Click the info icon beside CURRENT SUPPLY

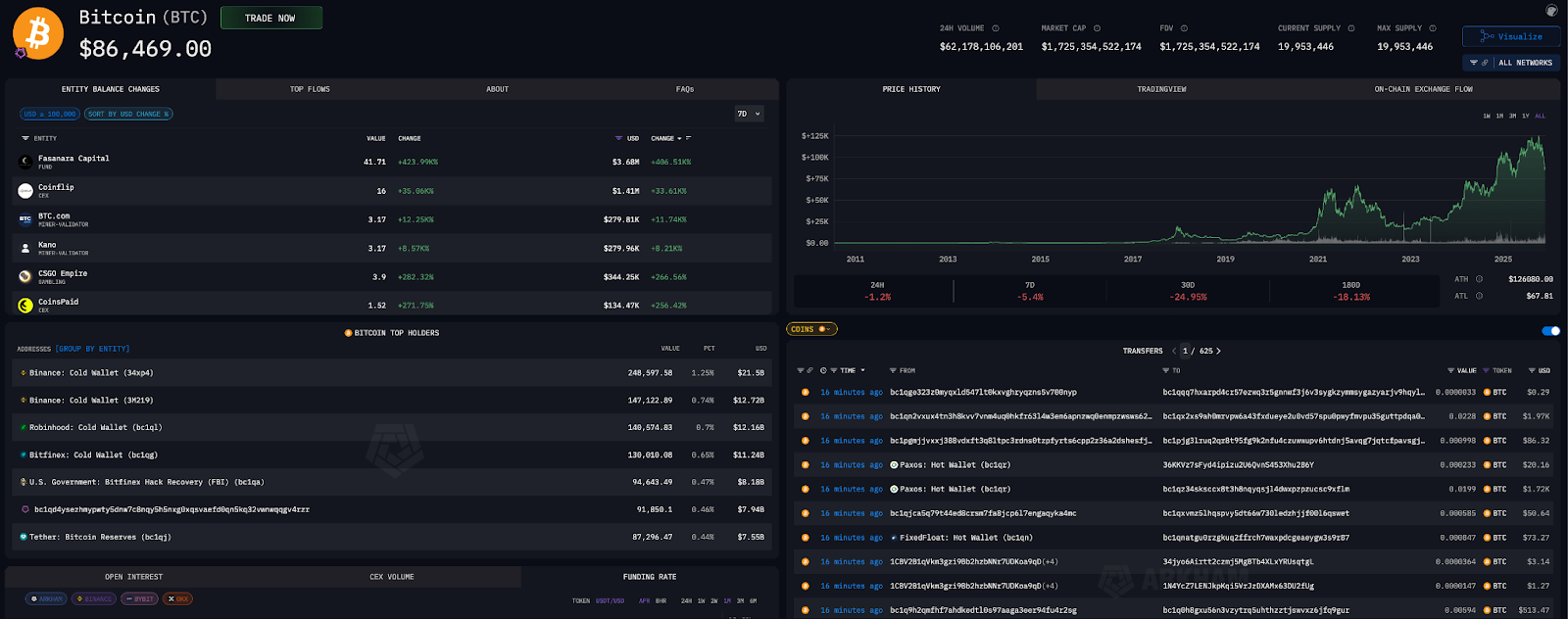[x=1351, y=28]
